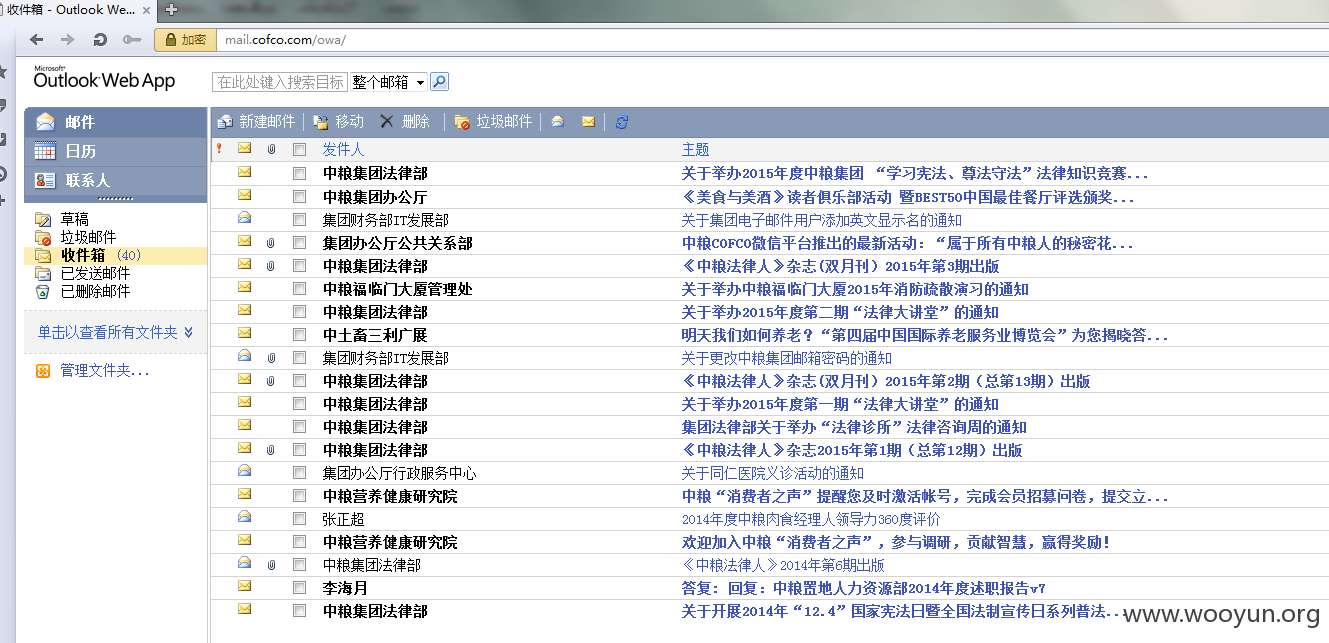Image resolution: width=1329 pixels, height=643 pixels.
Task: Refresh the mail list with the blue arrows icon
Action: (622, 122)
